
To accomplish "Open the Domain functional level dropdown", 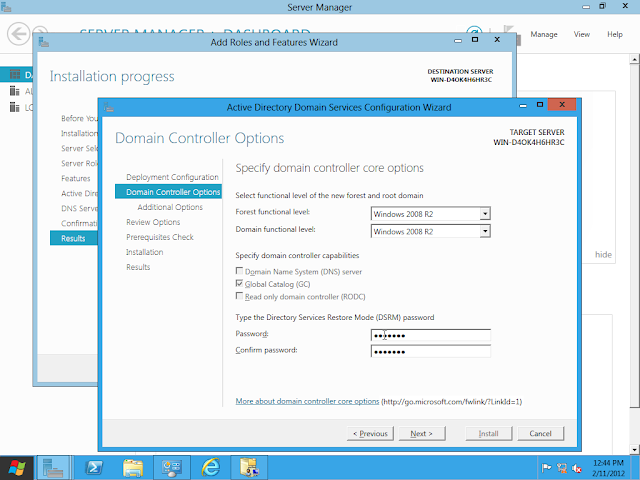I will pos(485,231).
